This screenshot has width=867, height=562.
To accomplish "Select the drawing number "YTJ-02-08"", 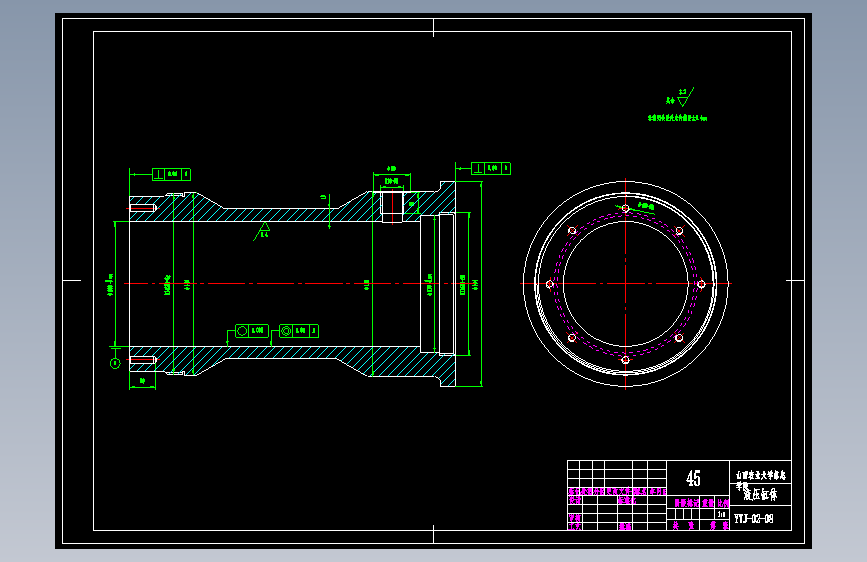I will click(x=754, y=519).
